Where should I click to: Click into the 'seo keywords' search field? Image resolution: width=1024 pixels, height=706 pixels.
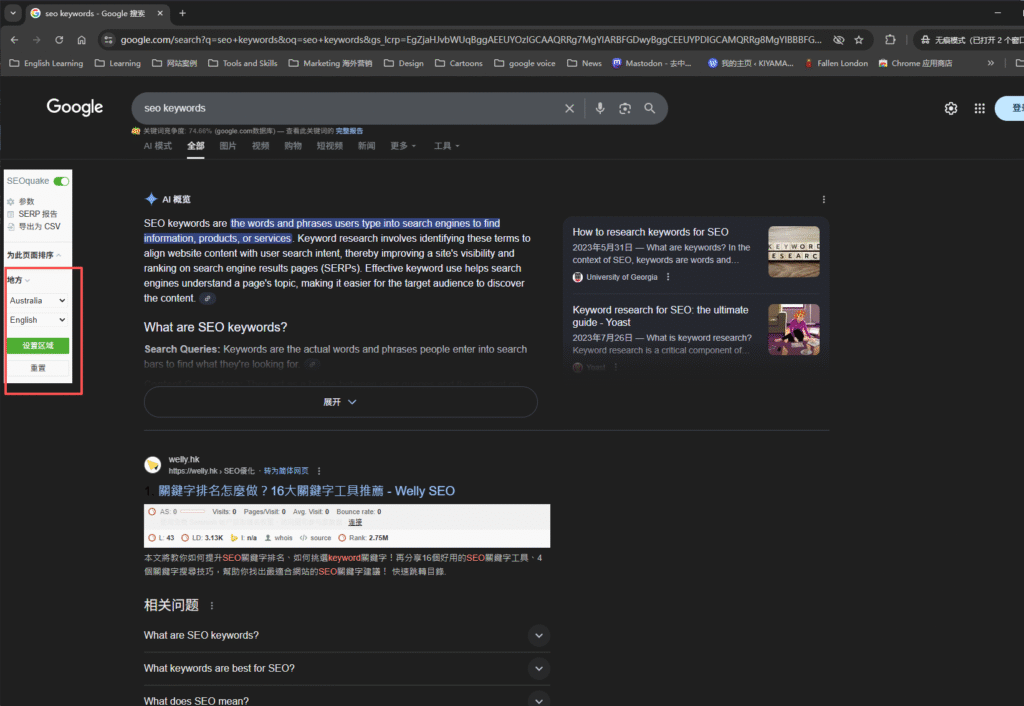[340, 108]
